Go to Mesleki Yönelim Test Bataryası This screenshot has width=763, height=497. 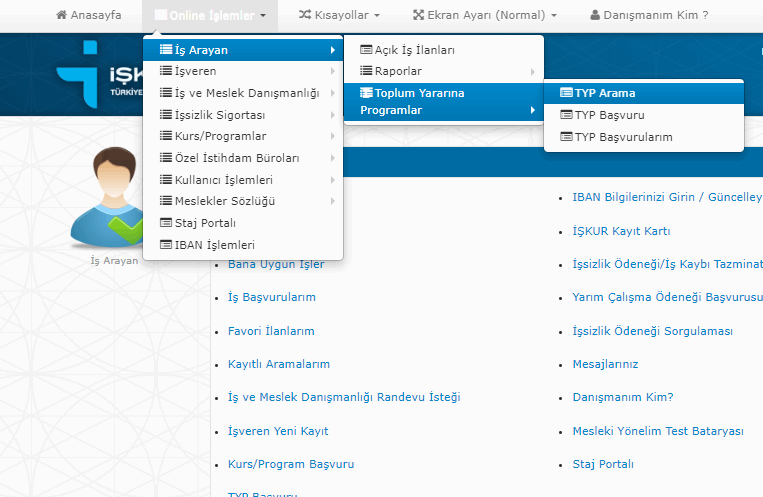tap(658, 431)
